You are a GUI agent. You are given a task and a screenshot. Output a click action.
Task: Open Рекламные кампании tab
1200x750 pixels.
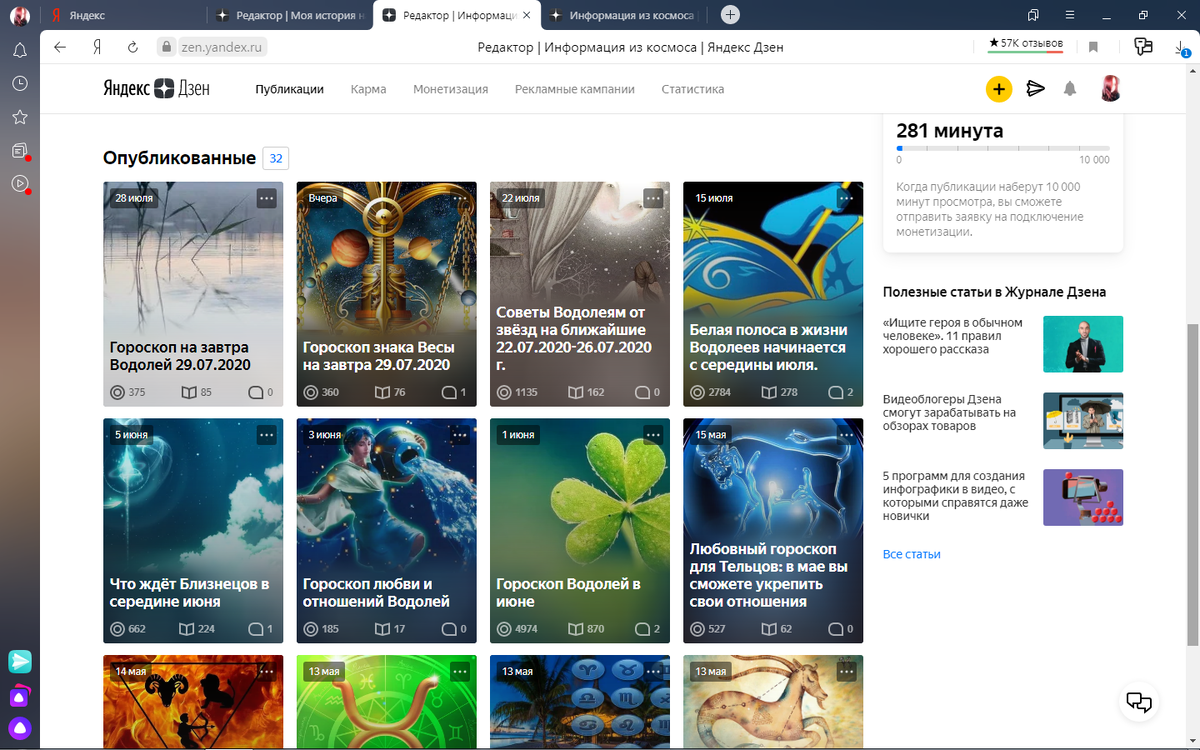coord(575,89)
